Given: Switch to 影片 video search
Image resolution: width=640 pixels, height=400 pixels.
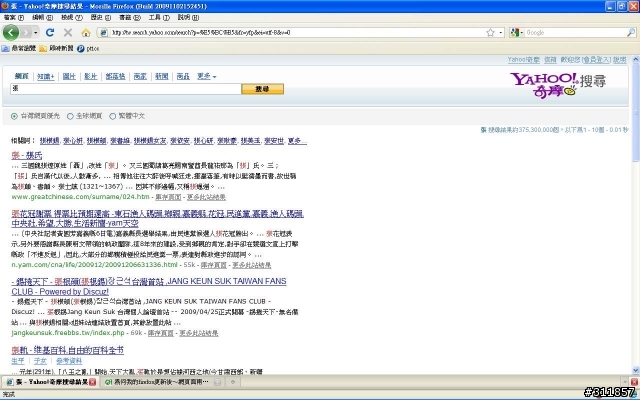Looking at the screenshot, I should point(91,76).
